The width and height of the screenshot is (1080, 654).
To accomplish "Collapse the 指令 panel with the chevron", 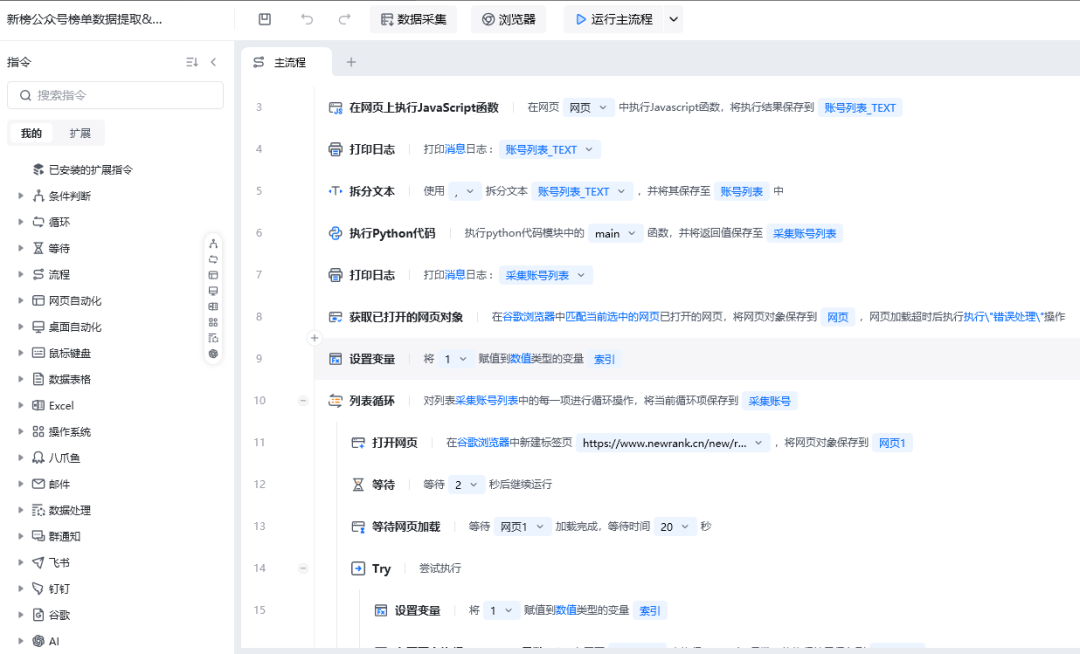I will click(x=214, y=62).
